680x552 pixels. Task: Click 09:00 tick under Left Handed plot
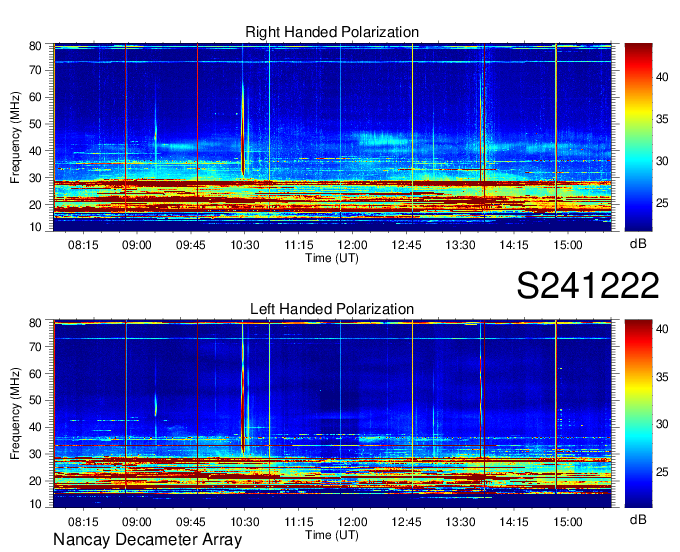pos(137,522)
